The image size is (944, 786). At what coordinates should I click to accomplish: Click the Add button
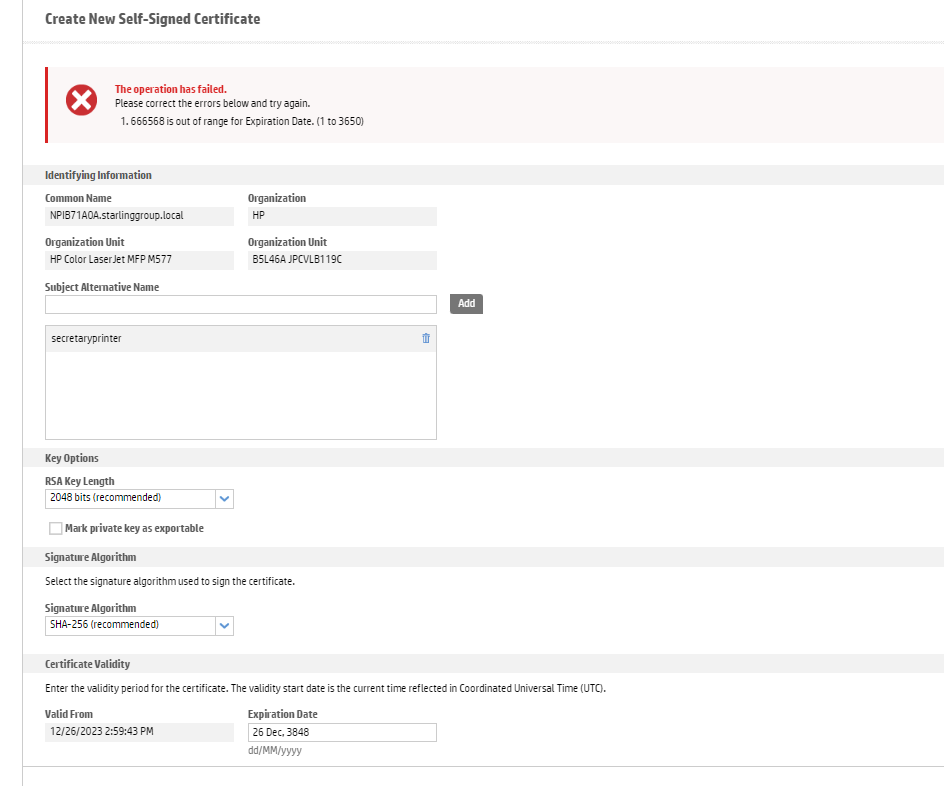coord(466,303)
